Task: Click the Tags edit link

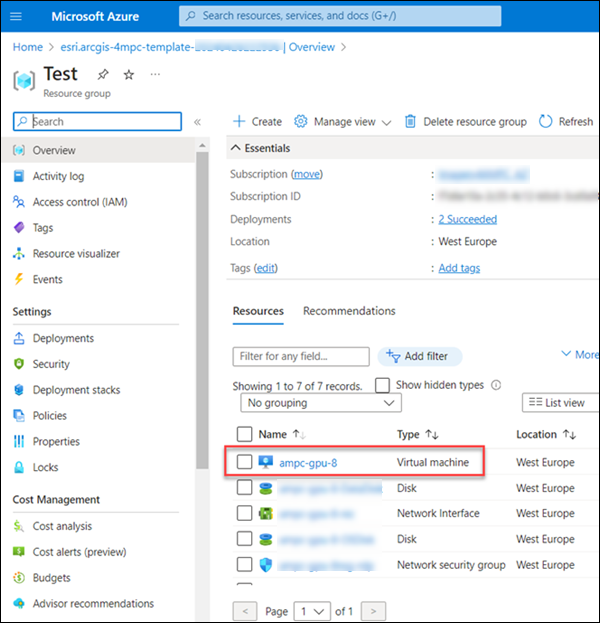Action: click(x=265, y=268)
